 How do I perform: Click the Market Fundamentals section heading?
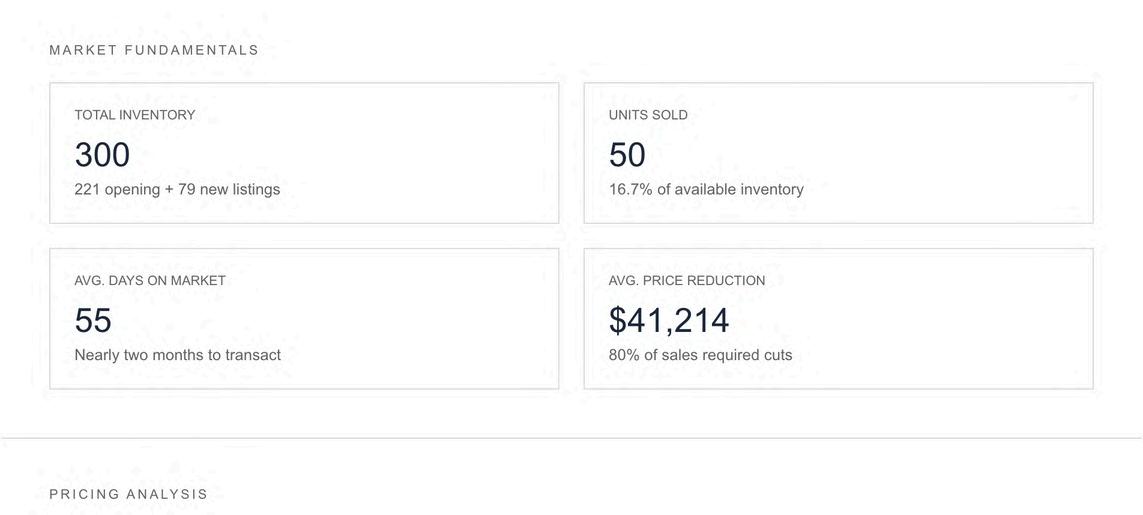(x=154, y=50)
